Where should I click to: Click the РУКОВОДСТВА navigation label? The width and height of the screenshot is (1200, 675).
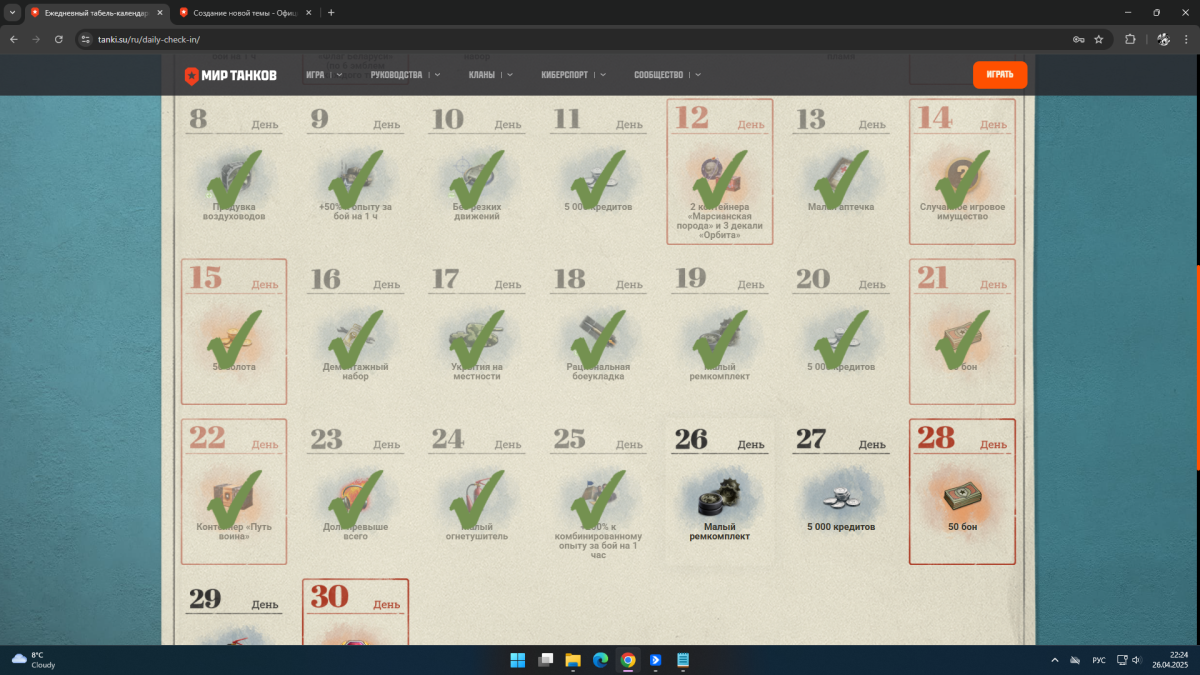pos(396,75)
